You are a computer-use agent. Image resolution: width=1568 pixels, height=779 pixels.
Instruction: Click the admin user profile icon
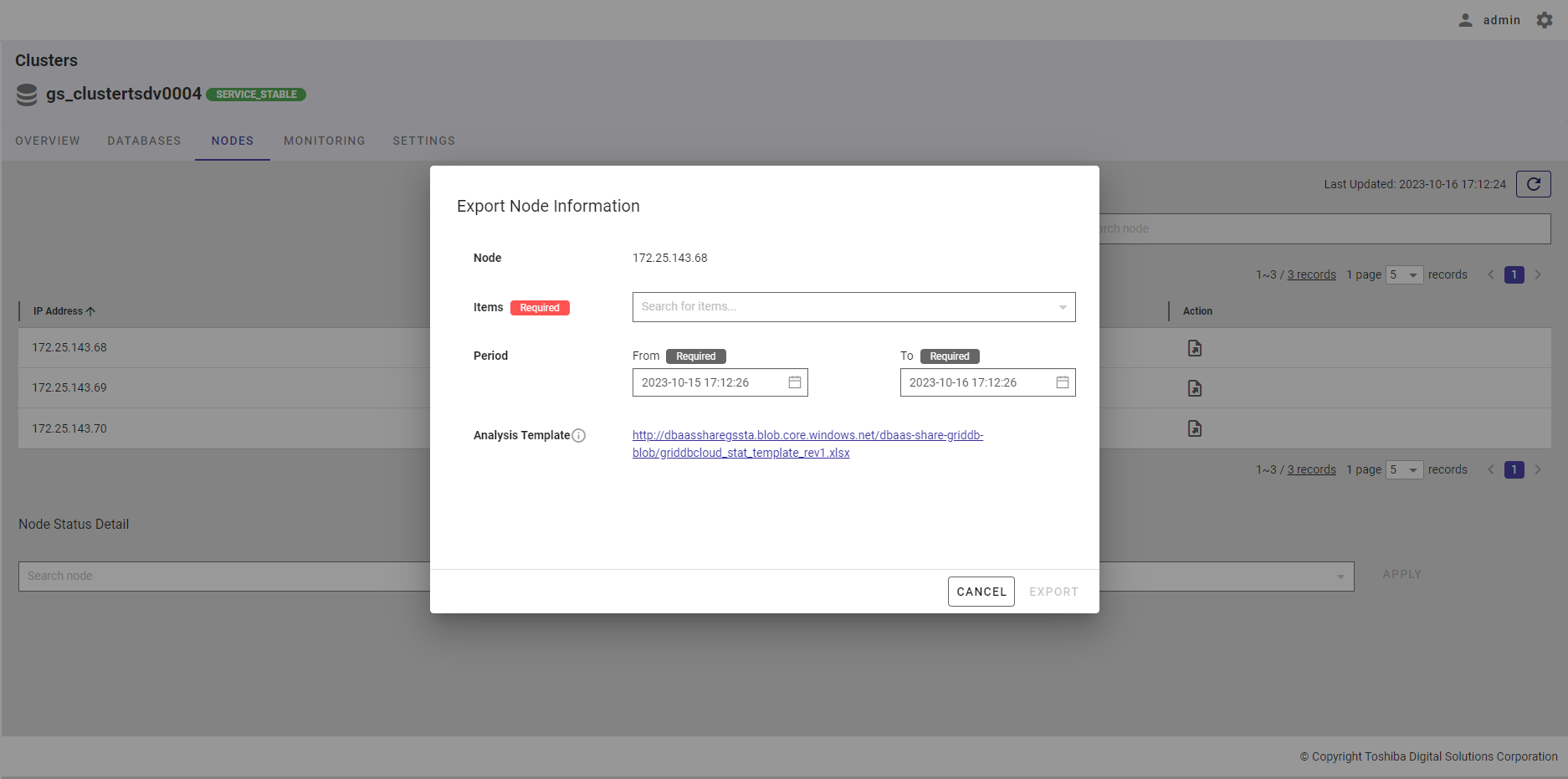1465,20
